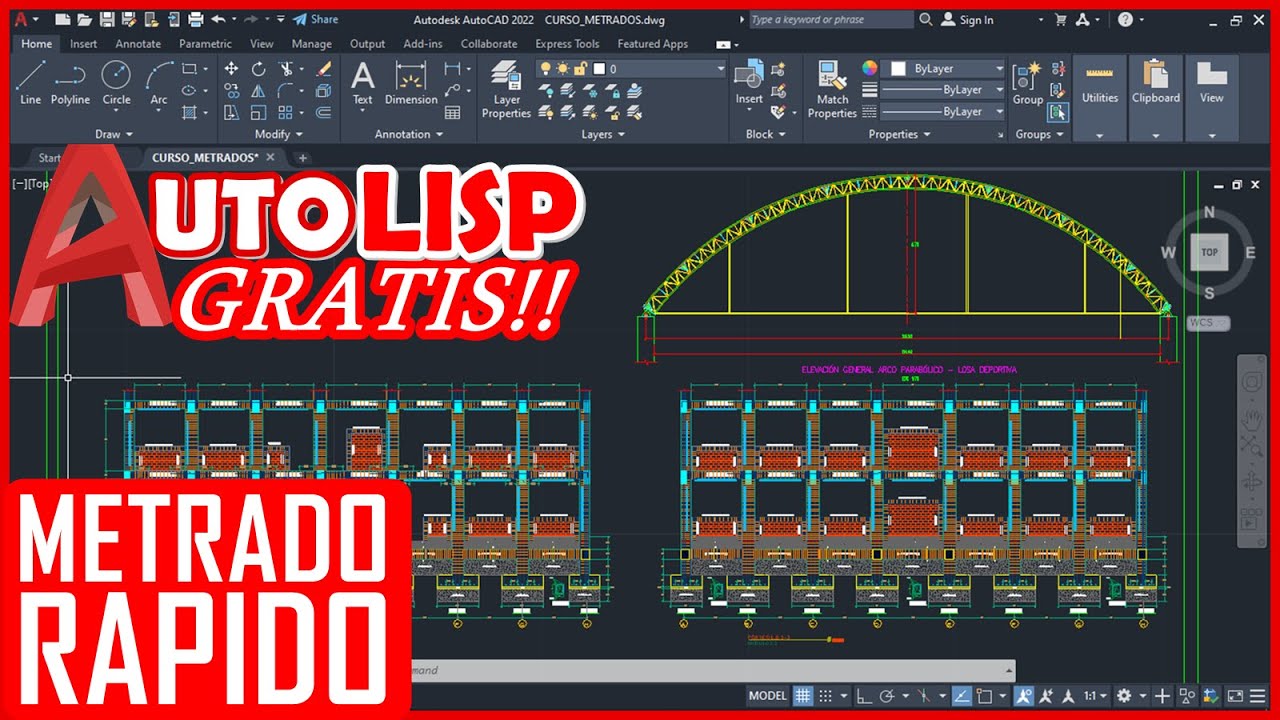The height and width of the screenshot is (720, 1280).
Task: Click the Dimension tool
Action: [x=411, y=82]
